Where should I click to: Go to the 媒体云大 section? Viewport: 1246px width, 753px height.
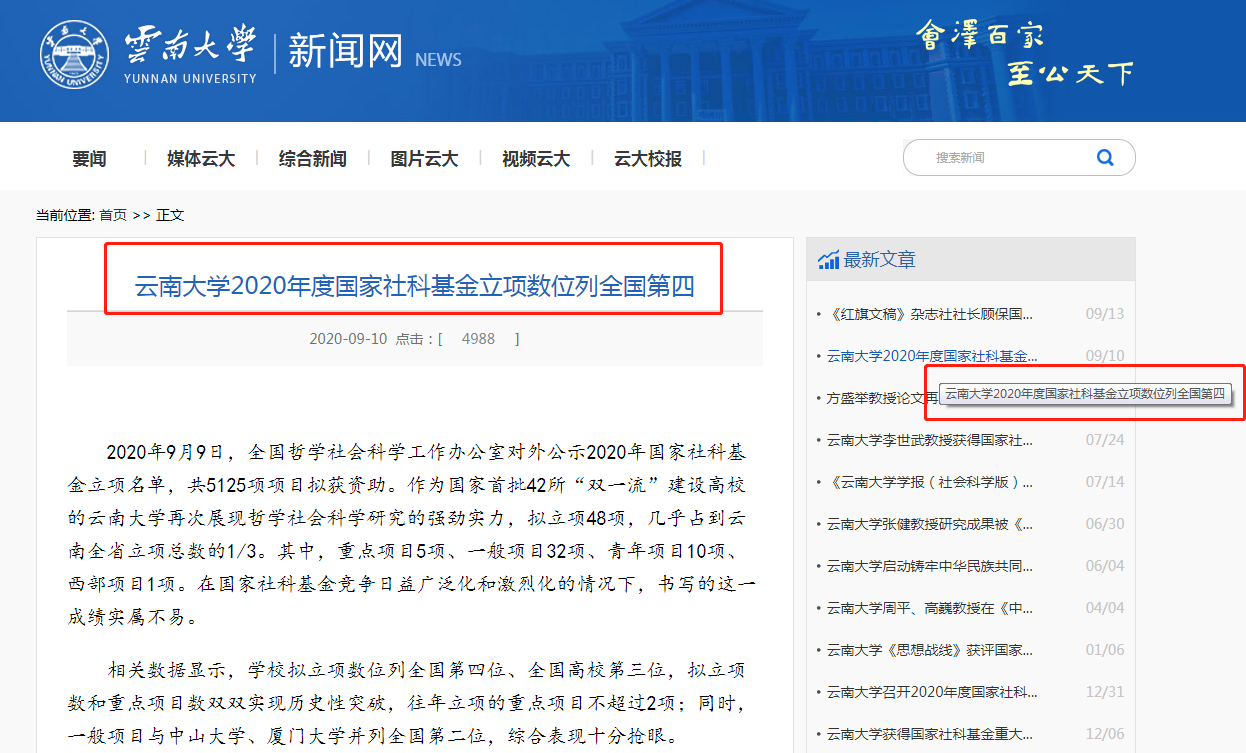coord(201,158)
